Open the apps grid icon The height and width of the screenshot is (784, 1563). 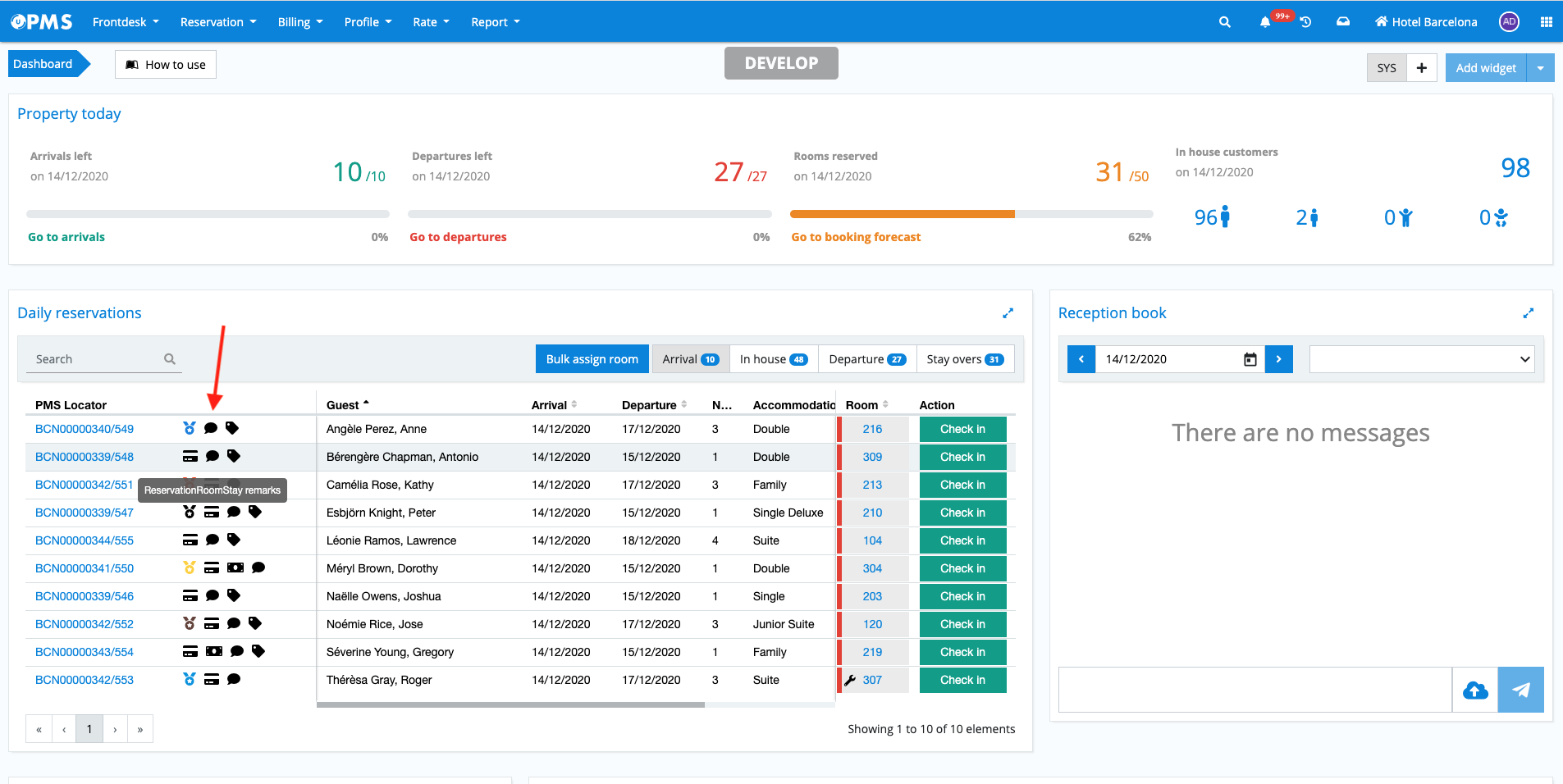[1546, 22]
